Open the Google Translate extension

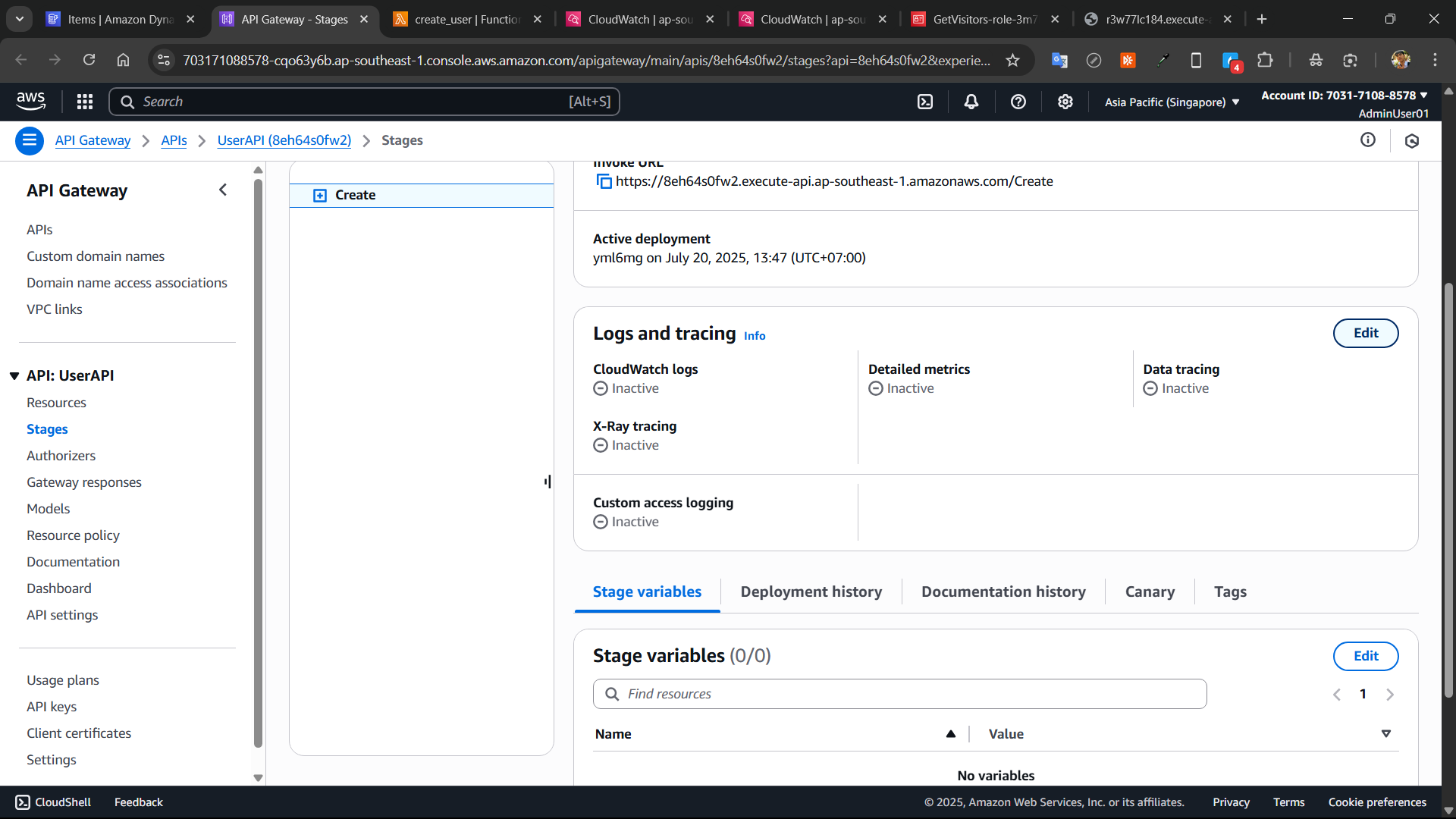pyautogui.click(x=1059, y=61)
